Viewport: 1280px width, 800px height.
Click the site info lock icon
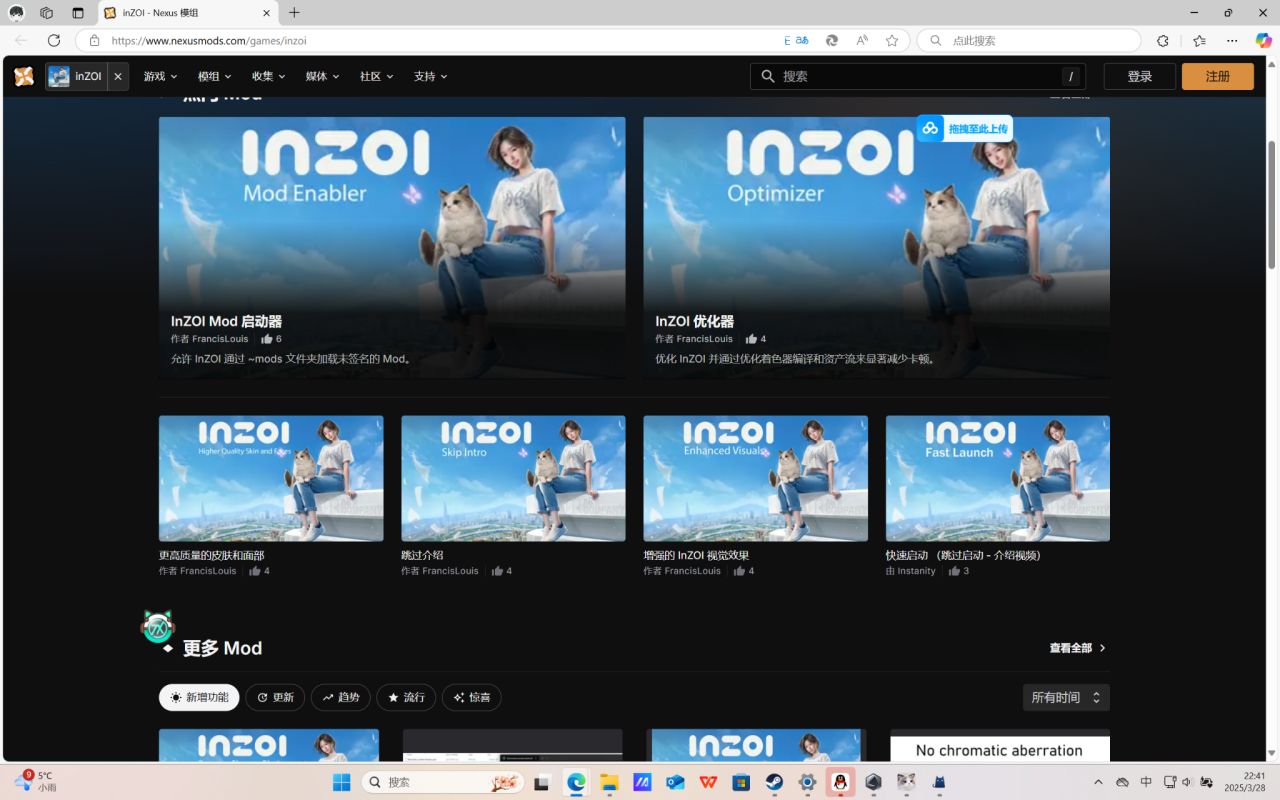(x=94, y=41)
